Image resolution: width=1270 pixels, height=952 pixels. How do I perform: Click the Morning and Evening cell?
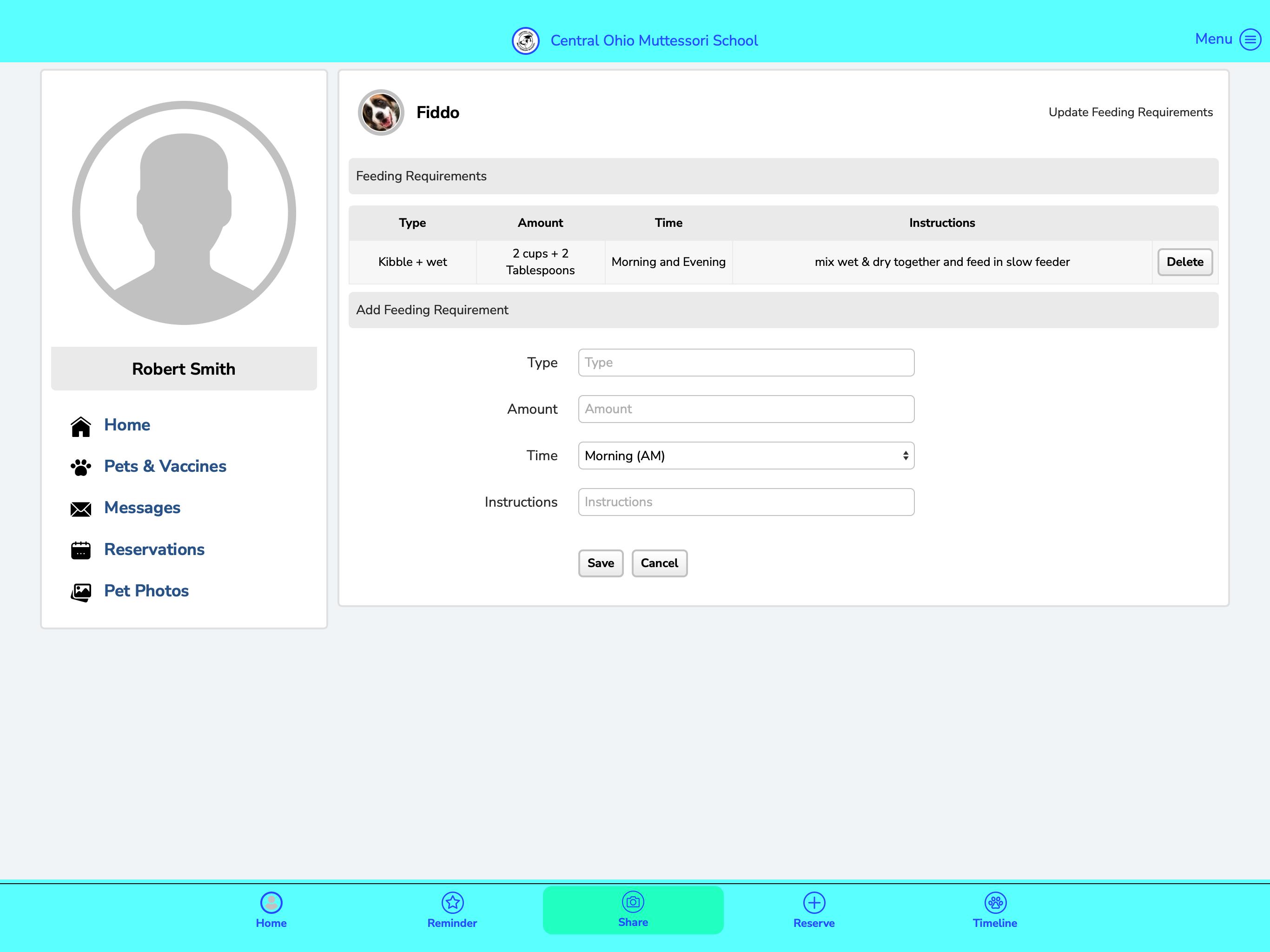click(x=668, y=262)
